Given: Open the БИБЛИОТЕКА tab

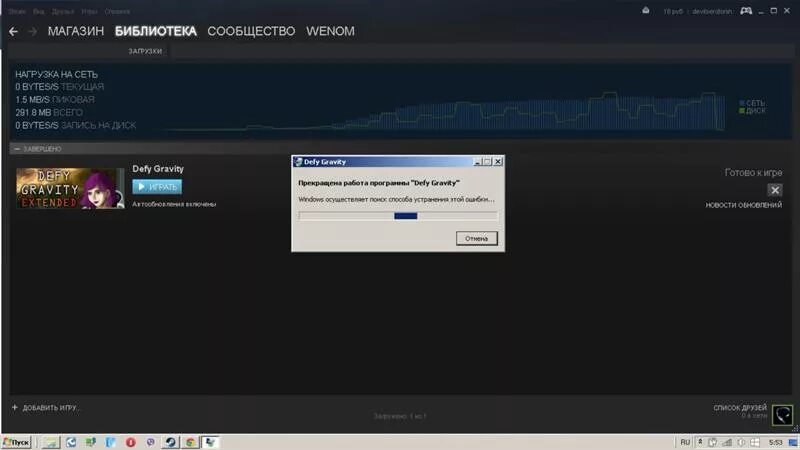Looking at the screenshot, I should pos(156,31).
